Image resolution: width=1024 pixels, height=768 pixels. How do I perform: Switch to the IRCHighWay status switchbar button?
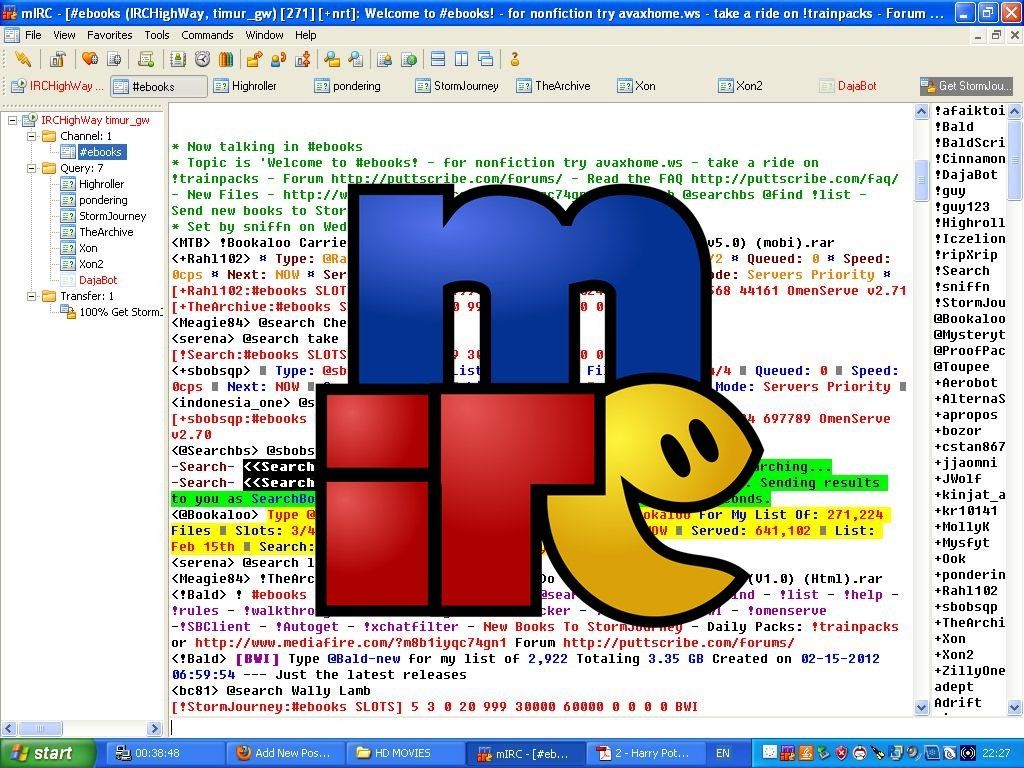pyautogui.click(x=57, y=86)
